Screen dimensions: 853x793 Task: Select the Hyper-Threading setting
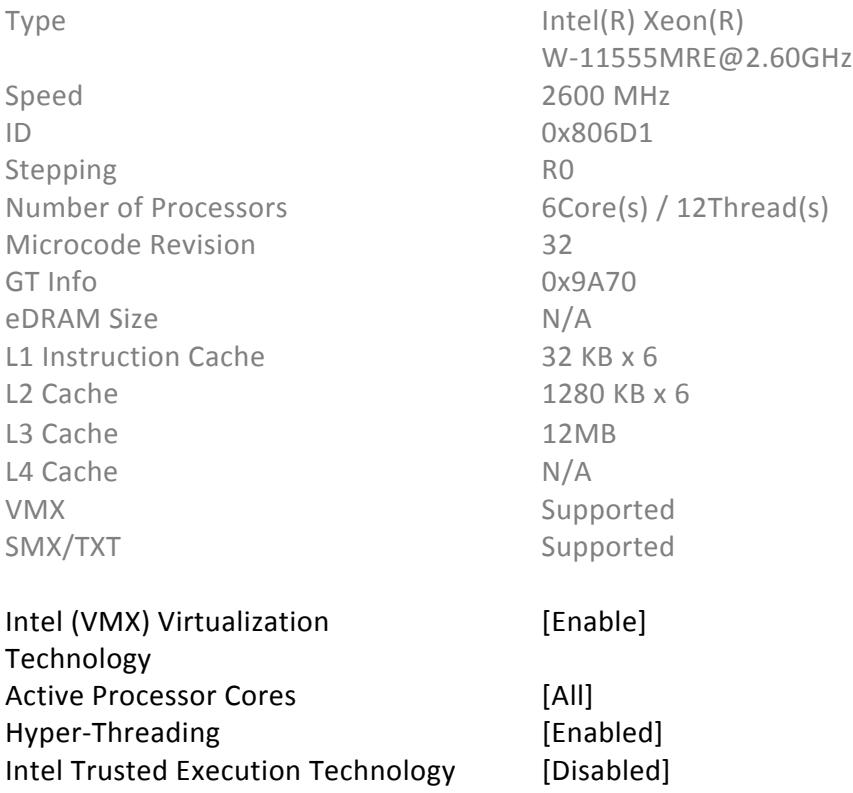113,733
